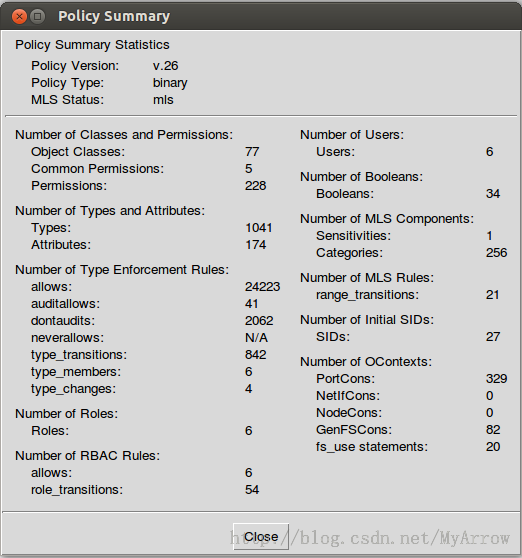This screenshot has width=522, height=558.
Task: Click the type_transitions label
Action: pos(79,355)
